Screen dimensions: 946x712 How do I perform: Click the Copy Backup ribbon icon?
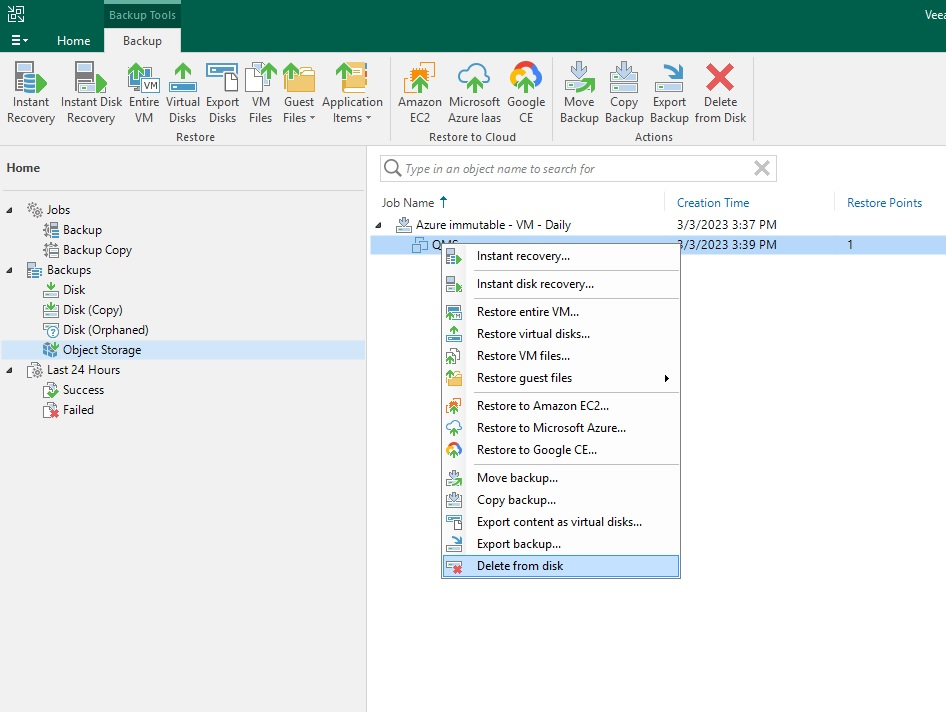tap(624, 92)
